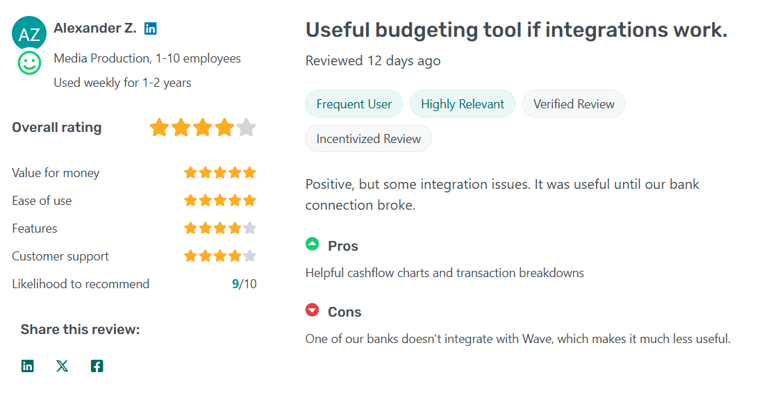Click the overall rating stars
This screenshot has width=773, height=400.
coord(203,128)
